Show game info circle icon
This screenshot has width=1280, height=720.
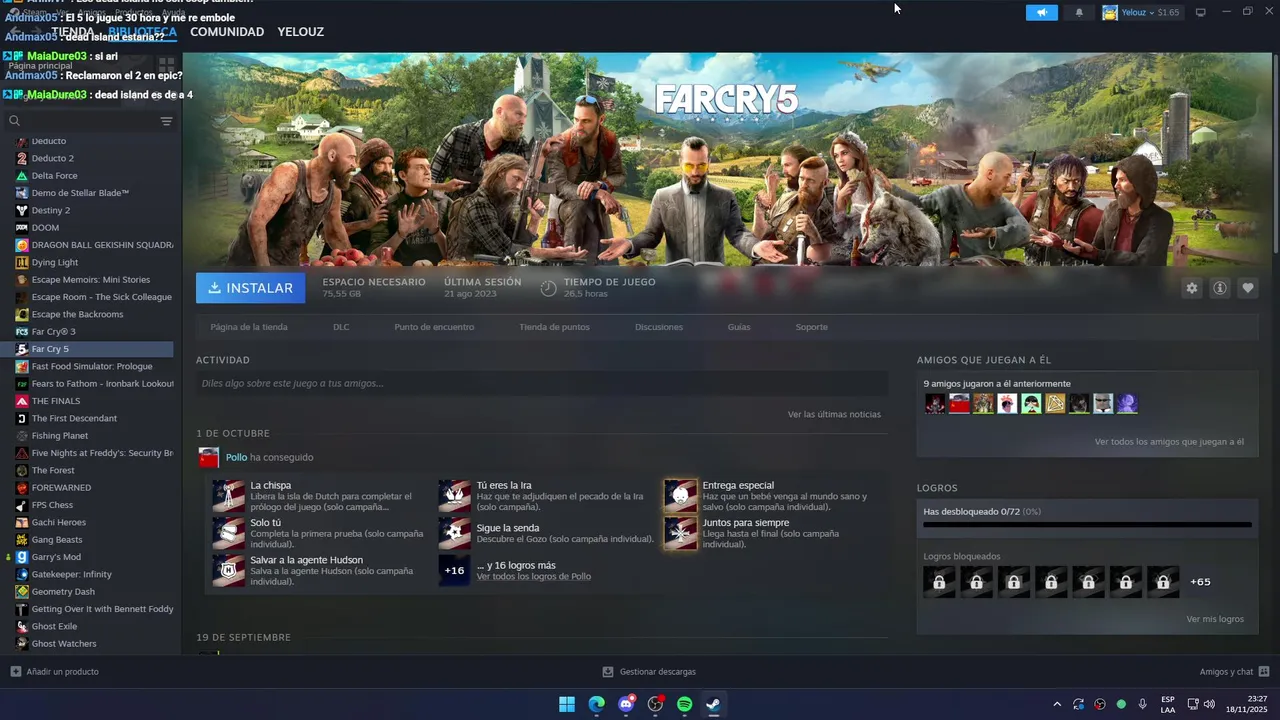(x=1220, y=288)
